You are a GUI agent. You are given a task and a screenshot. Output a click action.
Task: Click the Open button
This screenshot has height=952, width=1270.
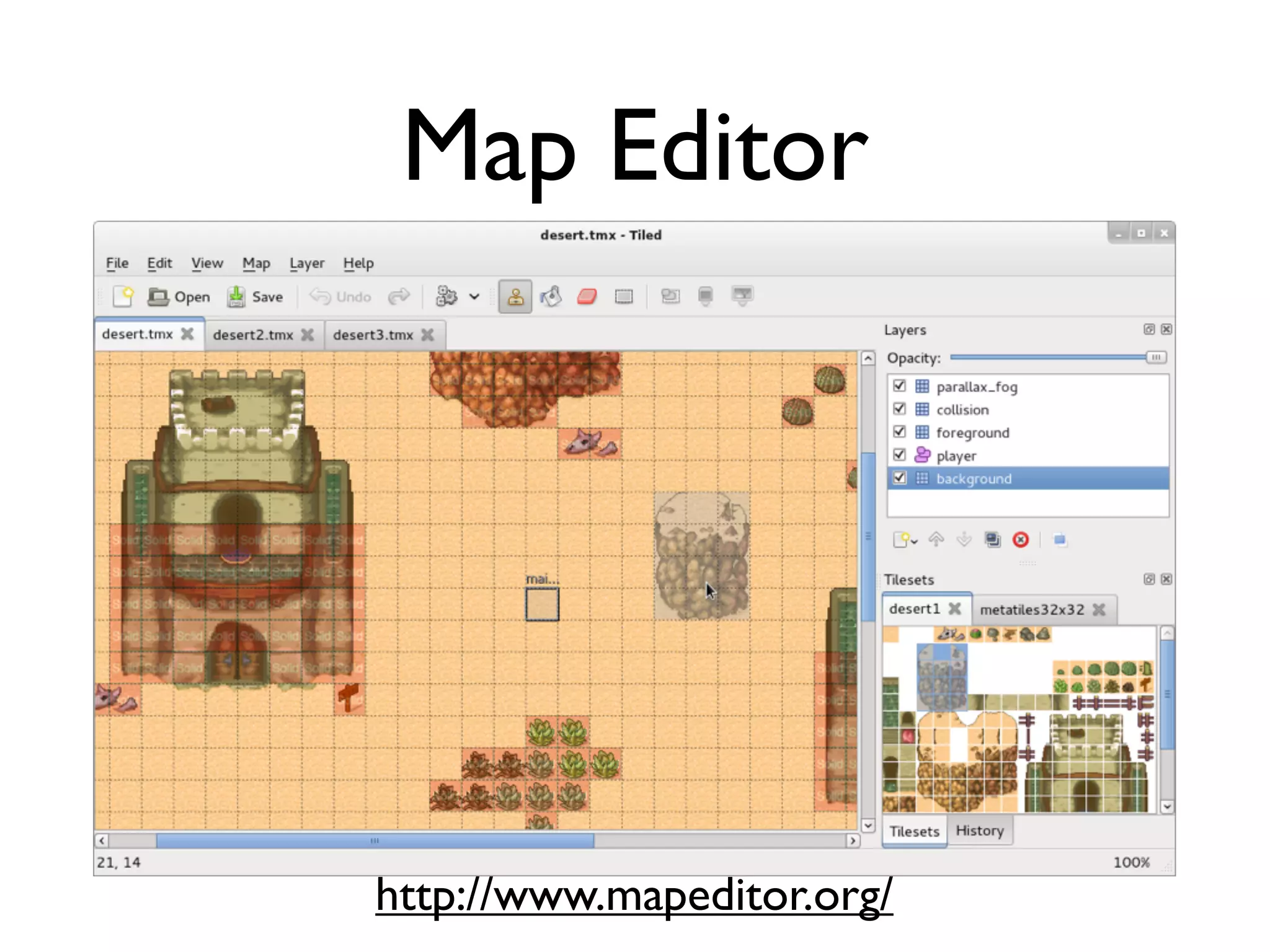point(179,297)
